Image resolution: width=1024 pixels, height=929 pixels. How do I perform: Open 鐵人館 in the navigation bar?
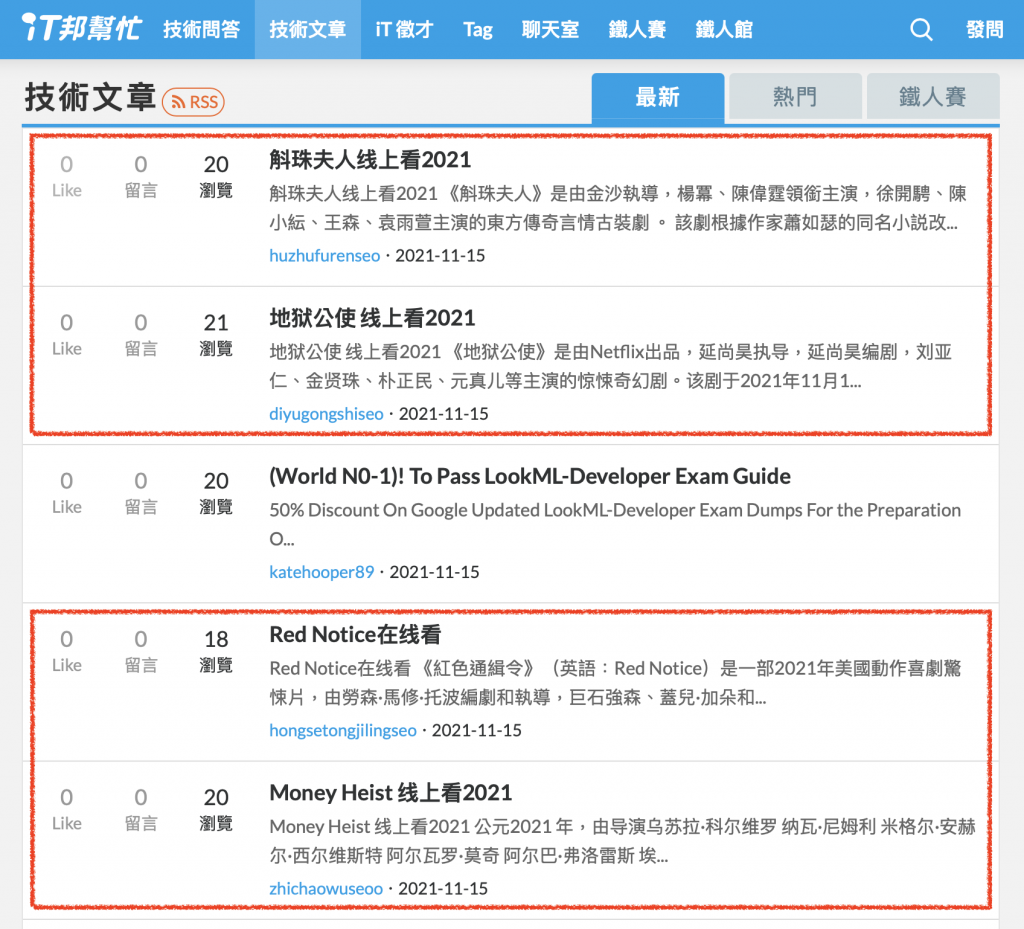pyautogui.click(x=724, y=29)
